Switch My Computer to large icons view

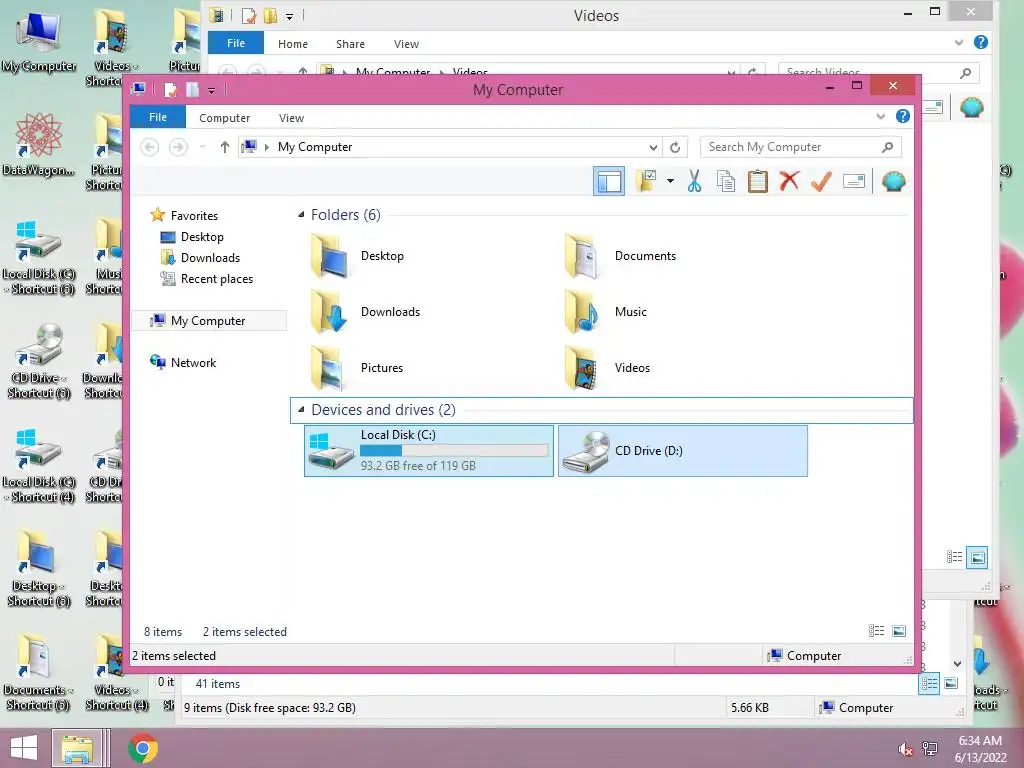(x=899, y=631)
